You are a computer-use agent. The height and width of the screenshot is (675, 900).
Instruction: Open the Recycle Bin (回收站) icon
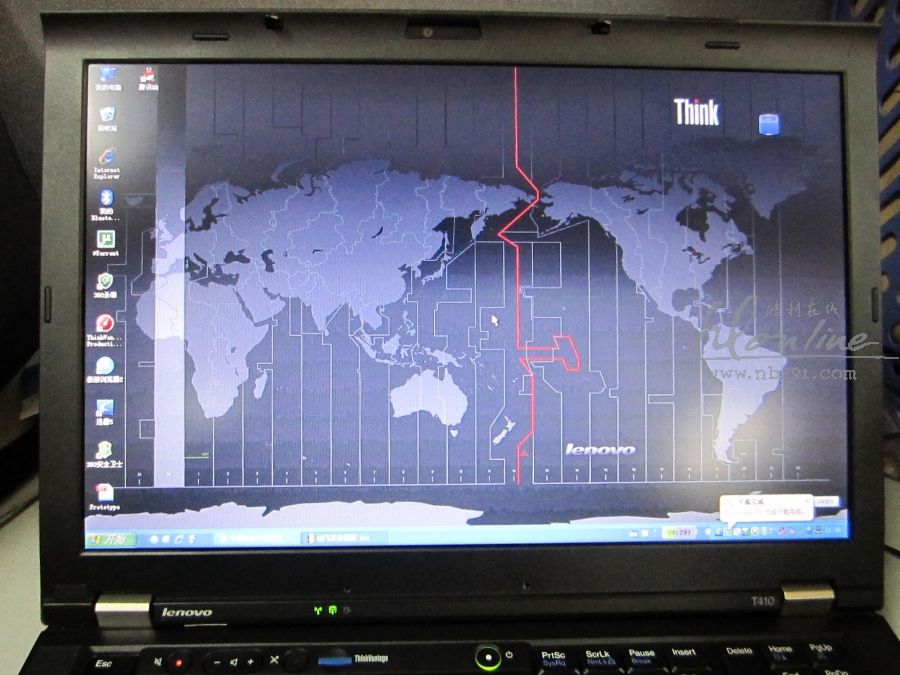(x=107, y=119)
